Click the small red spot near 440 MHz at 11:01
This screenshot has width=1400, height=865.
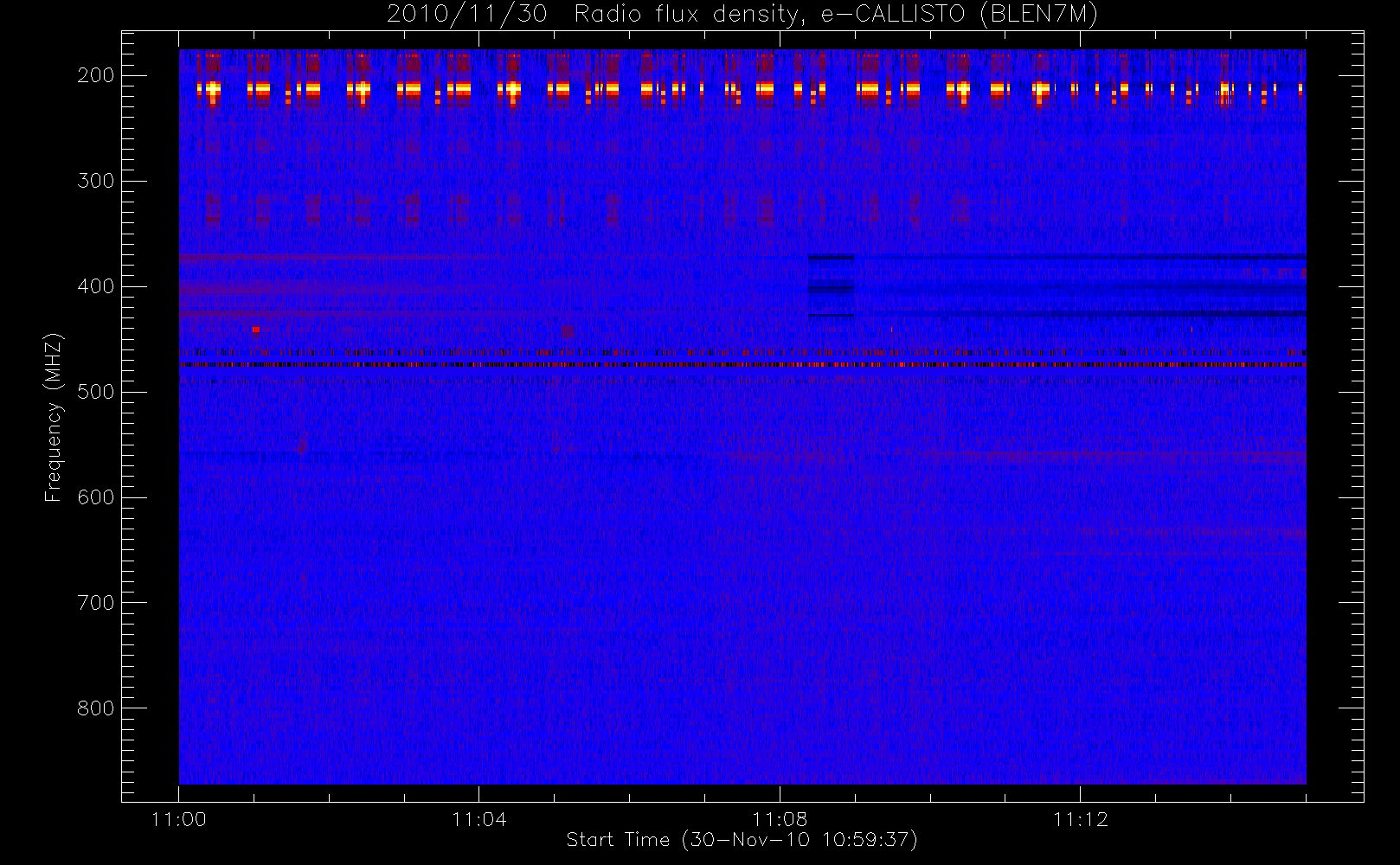(255, 330)
